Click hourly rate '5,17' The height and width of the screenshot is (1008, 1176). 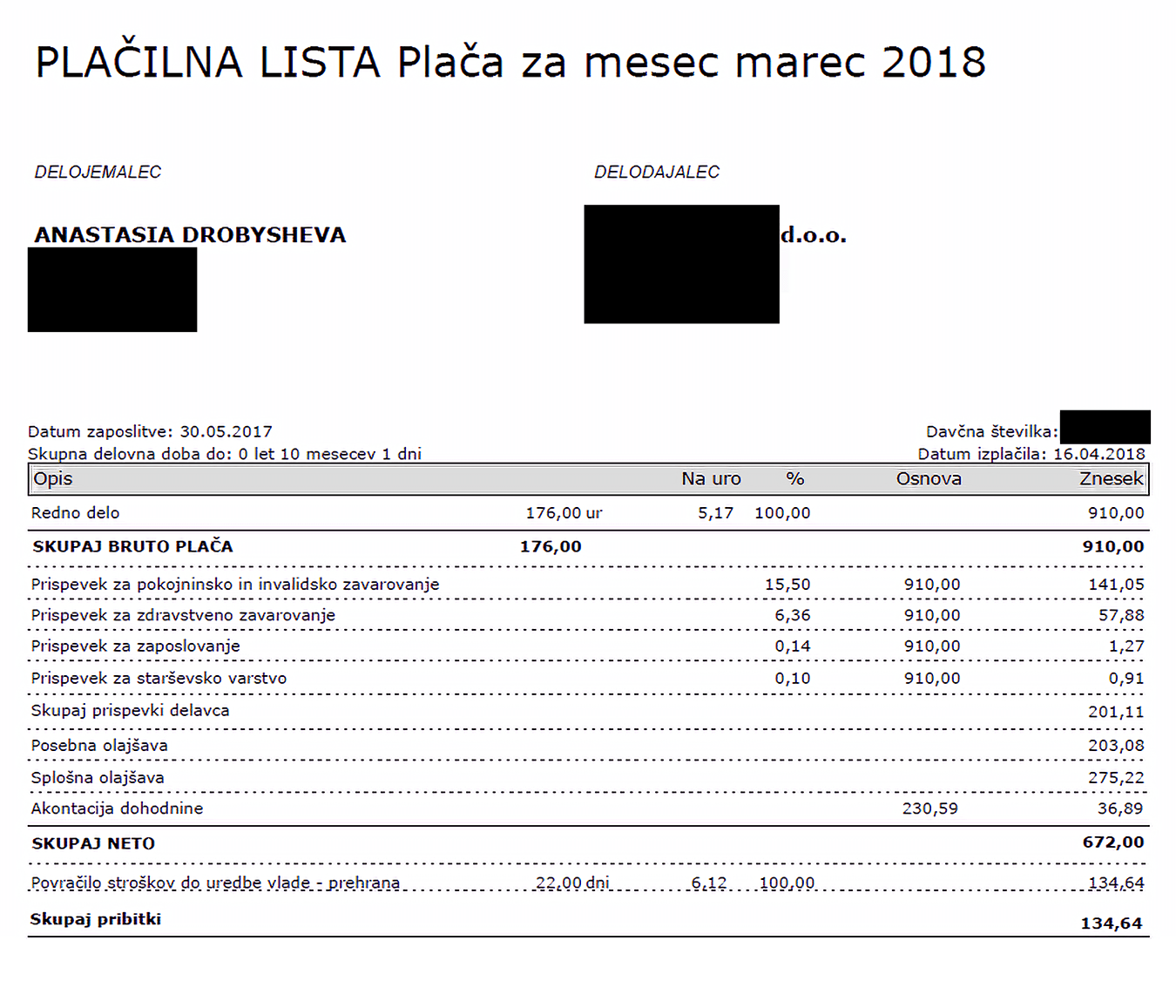(715, 513)
